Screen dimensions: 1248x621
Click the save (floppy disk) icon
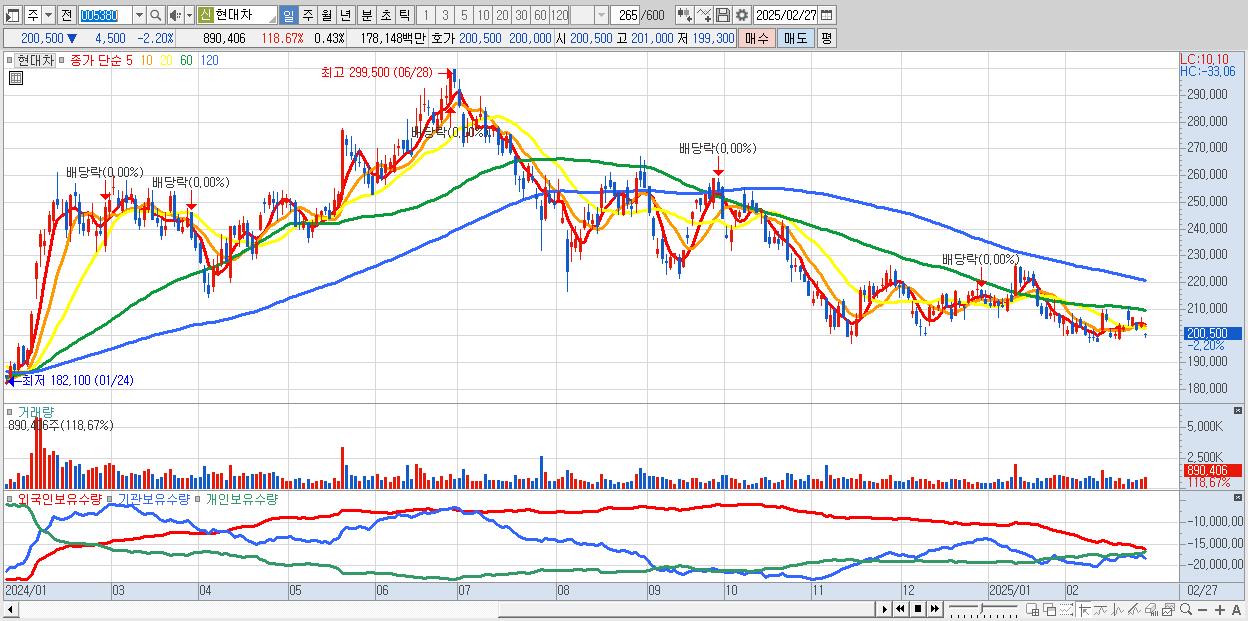pyautogui.click(x=723, y=15)
